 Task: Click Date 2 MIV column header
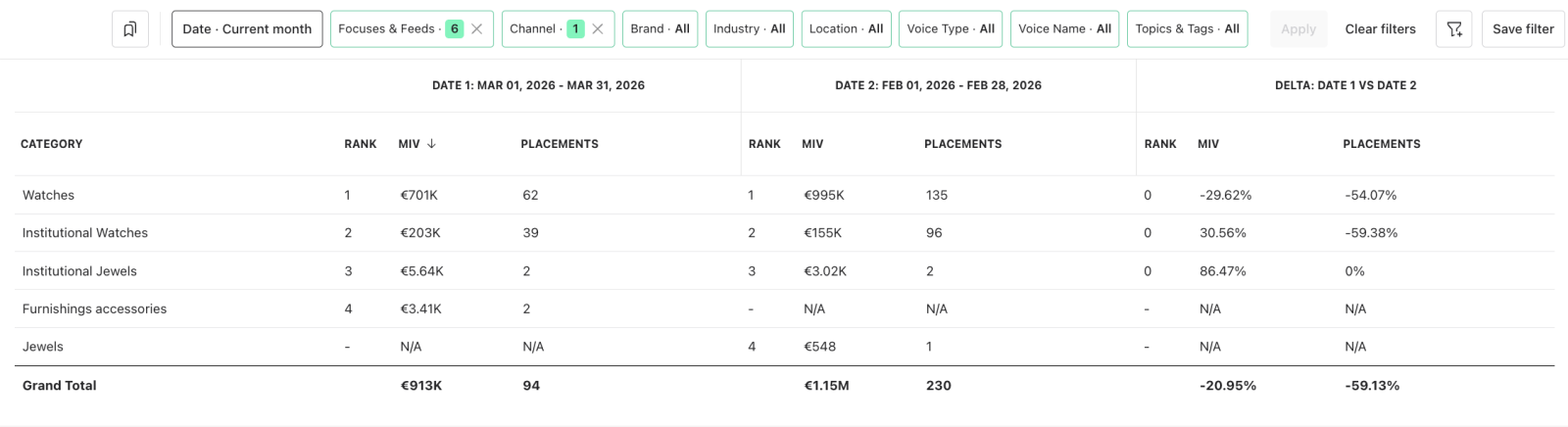(x=812, y=144)
